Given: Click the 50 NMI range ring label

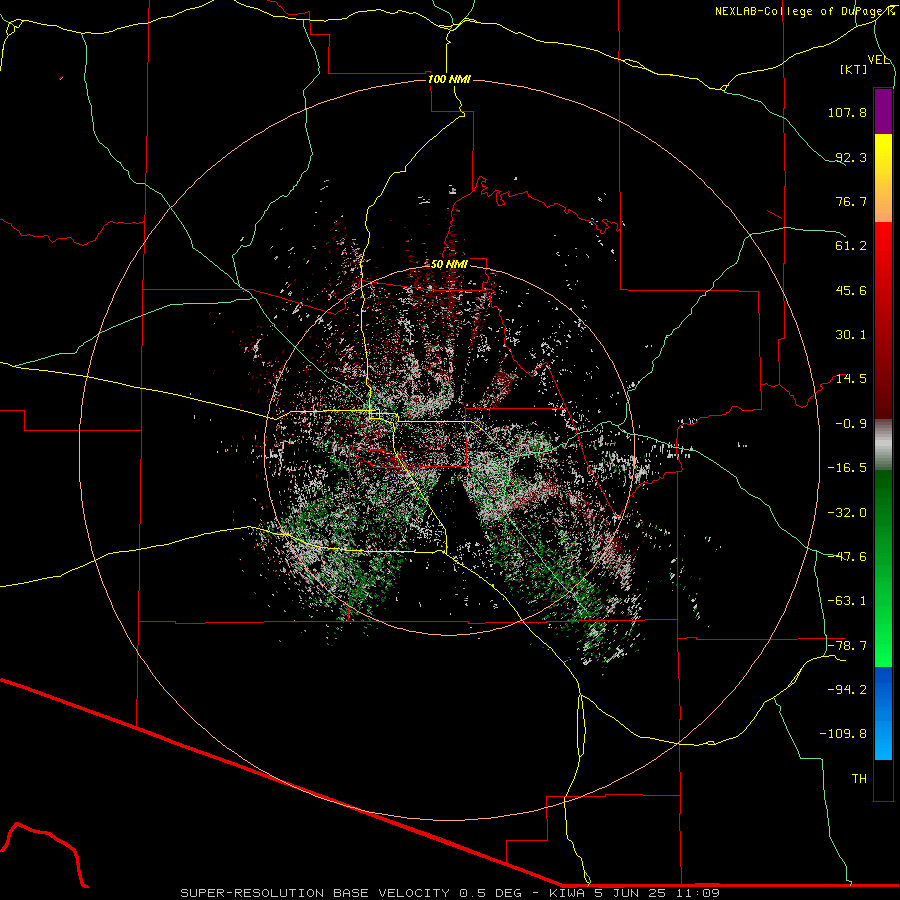Looking at the screenshot, I should pyautogui.click(x=449, y=264).
